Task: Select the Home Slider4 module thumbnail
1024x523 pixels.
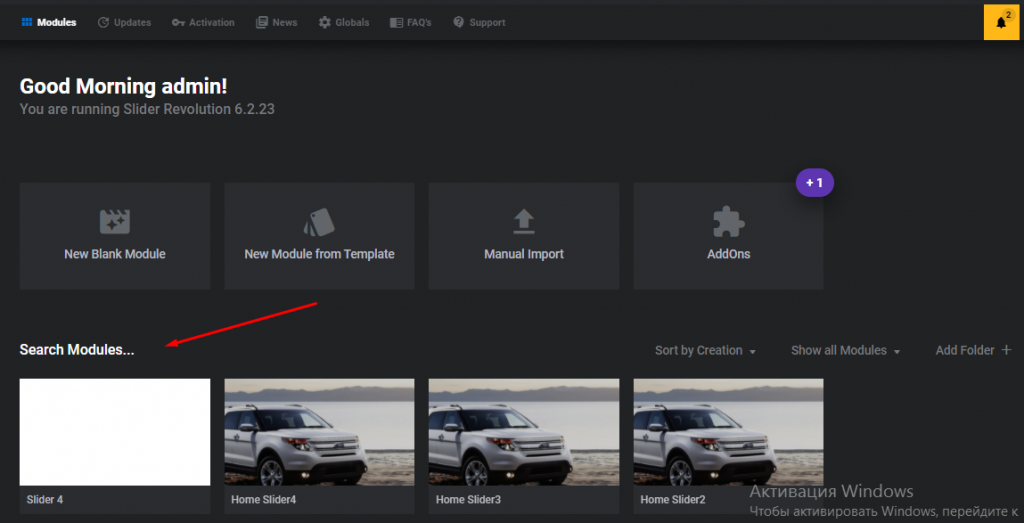Action: pyautogui.click(x=319, y=432)
